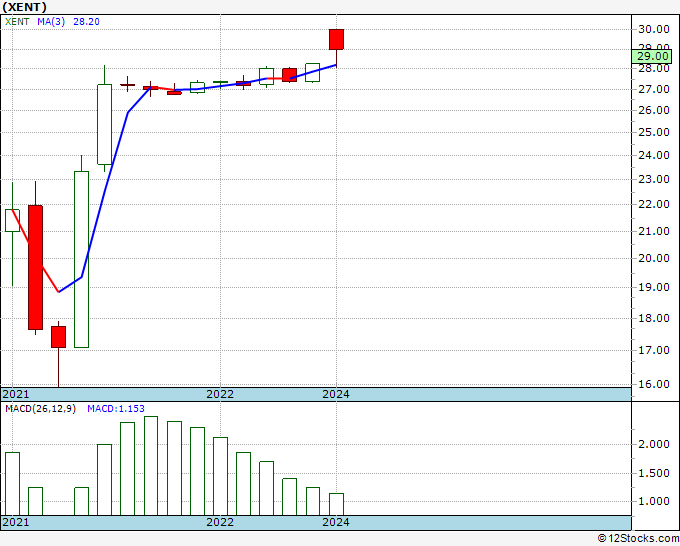Click the 1.000 MACD axis label

pos(654,501)
